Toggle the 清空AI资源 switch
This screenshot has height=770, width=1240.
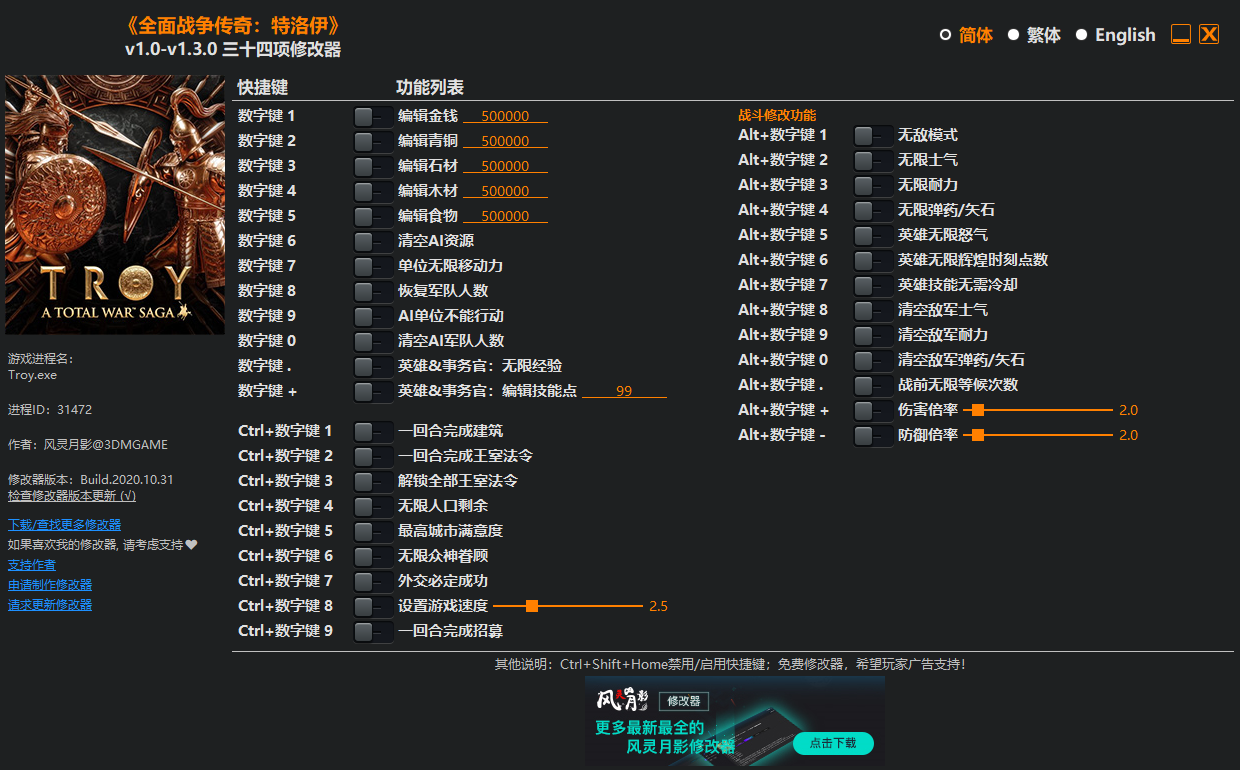coord(372,240)
